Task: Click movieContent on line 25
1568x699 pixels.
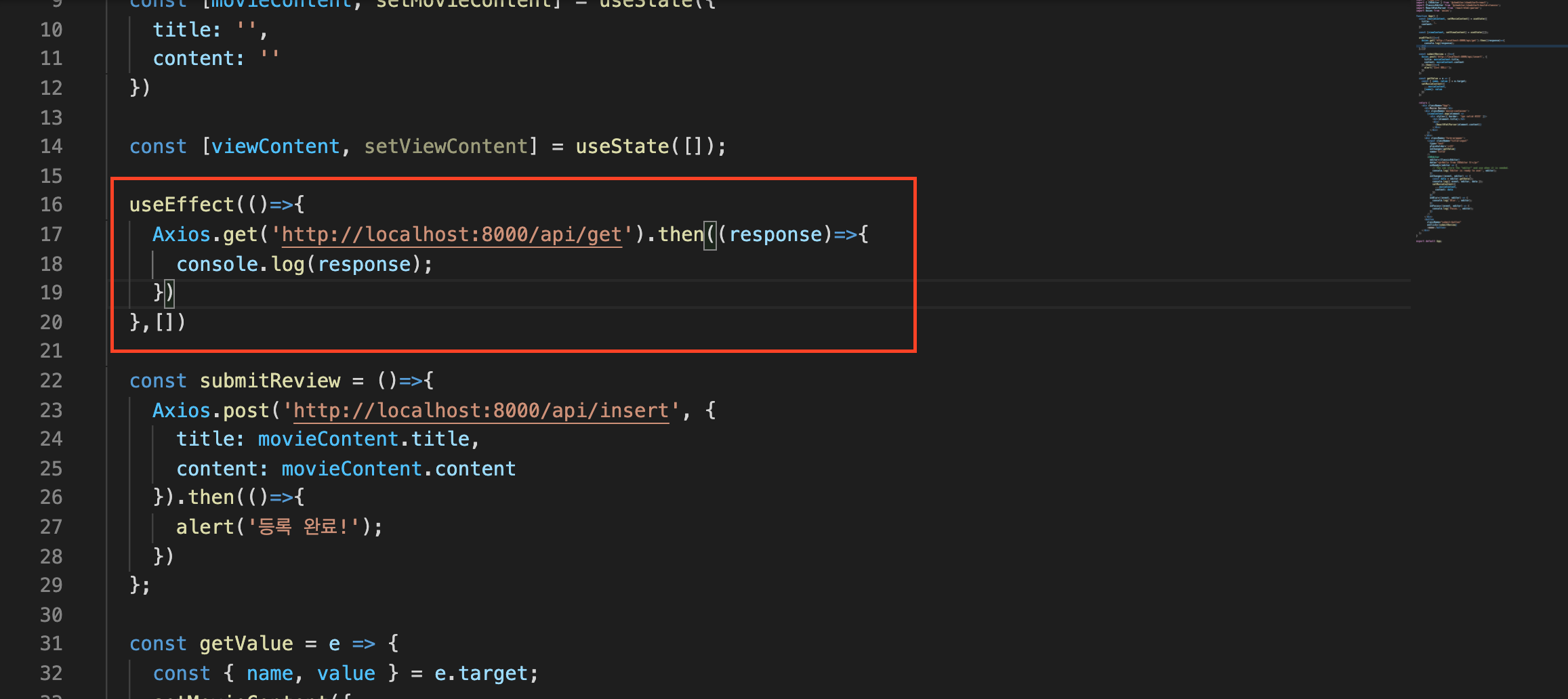Action: coord(352,469)
